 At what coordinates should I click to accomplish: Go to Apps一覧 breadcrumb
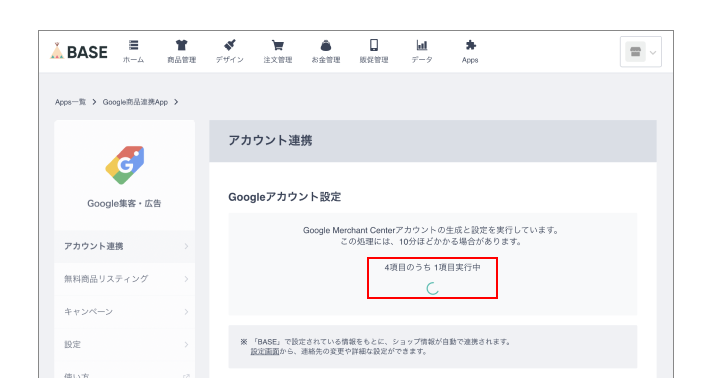coord(70,102)
